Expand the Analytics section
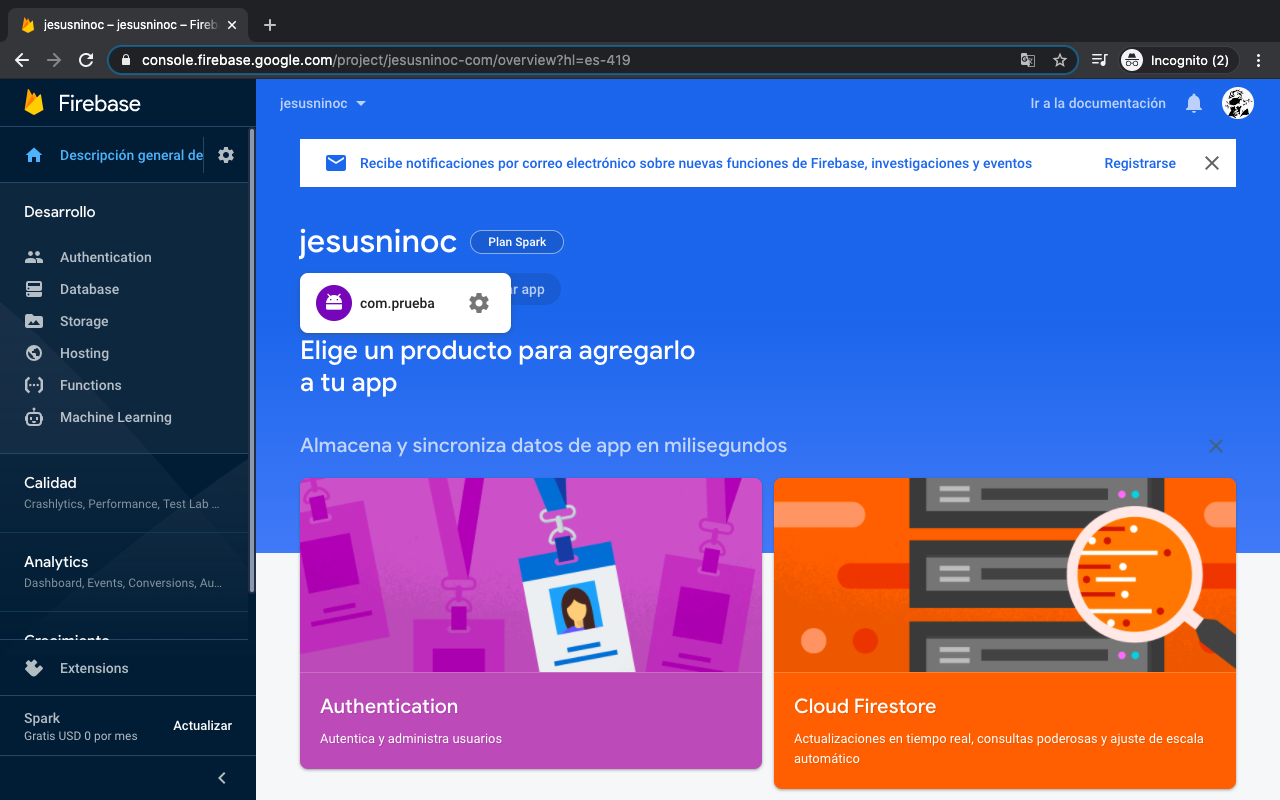Viewport: 1280px width, 800px height. 124,572
